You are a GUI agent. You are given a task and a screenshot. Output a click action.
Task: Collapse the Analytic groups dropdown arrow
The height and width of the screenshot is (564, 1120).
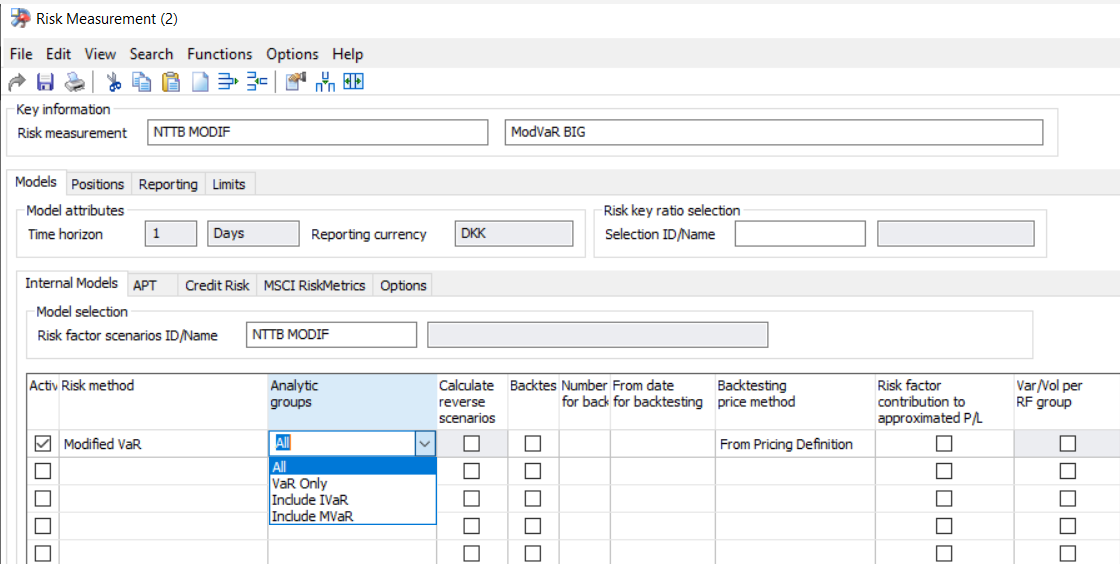(x=425, y=444)
